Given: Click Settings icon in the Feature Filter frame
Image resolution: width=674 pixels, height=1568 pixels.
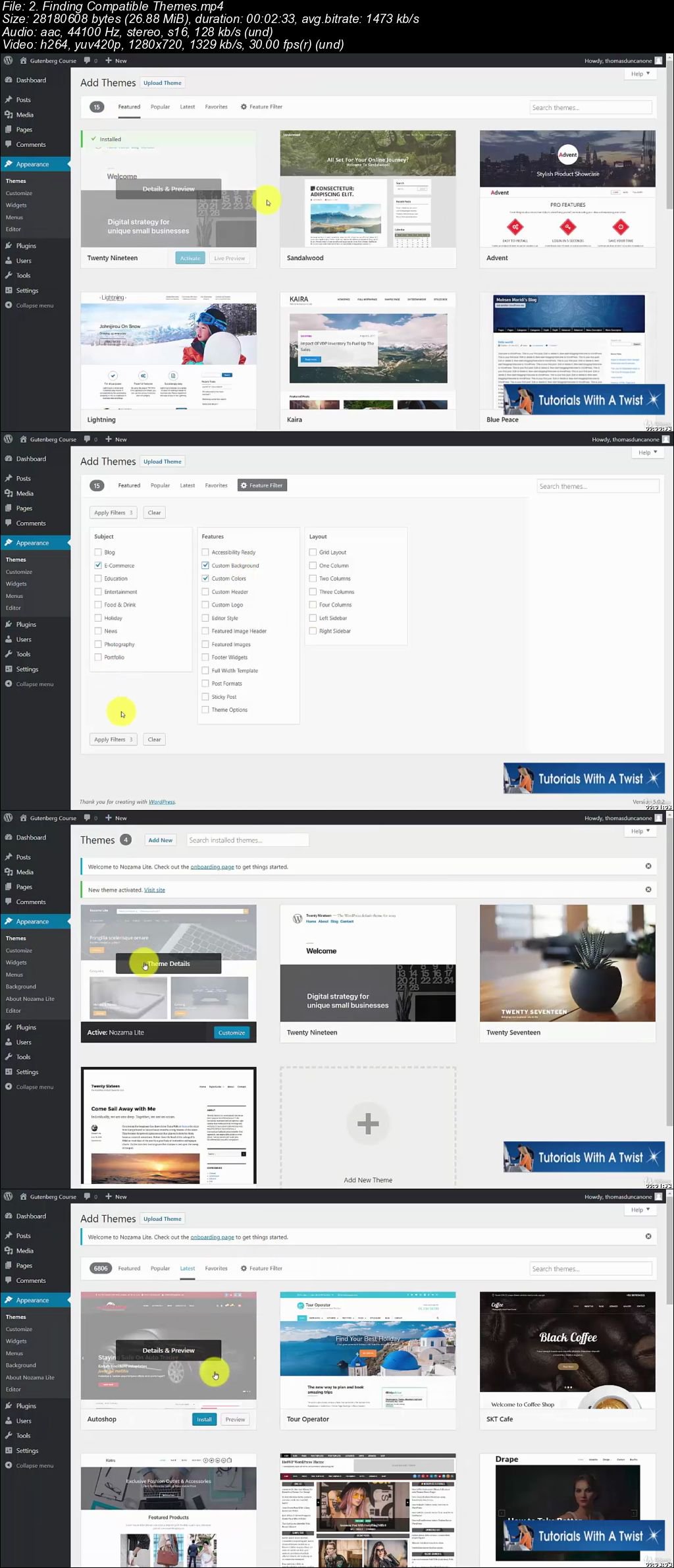Looking at the screenshot, I should tap(9, 669).
